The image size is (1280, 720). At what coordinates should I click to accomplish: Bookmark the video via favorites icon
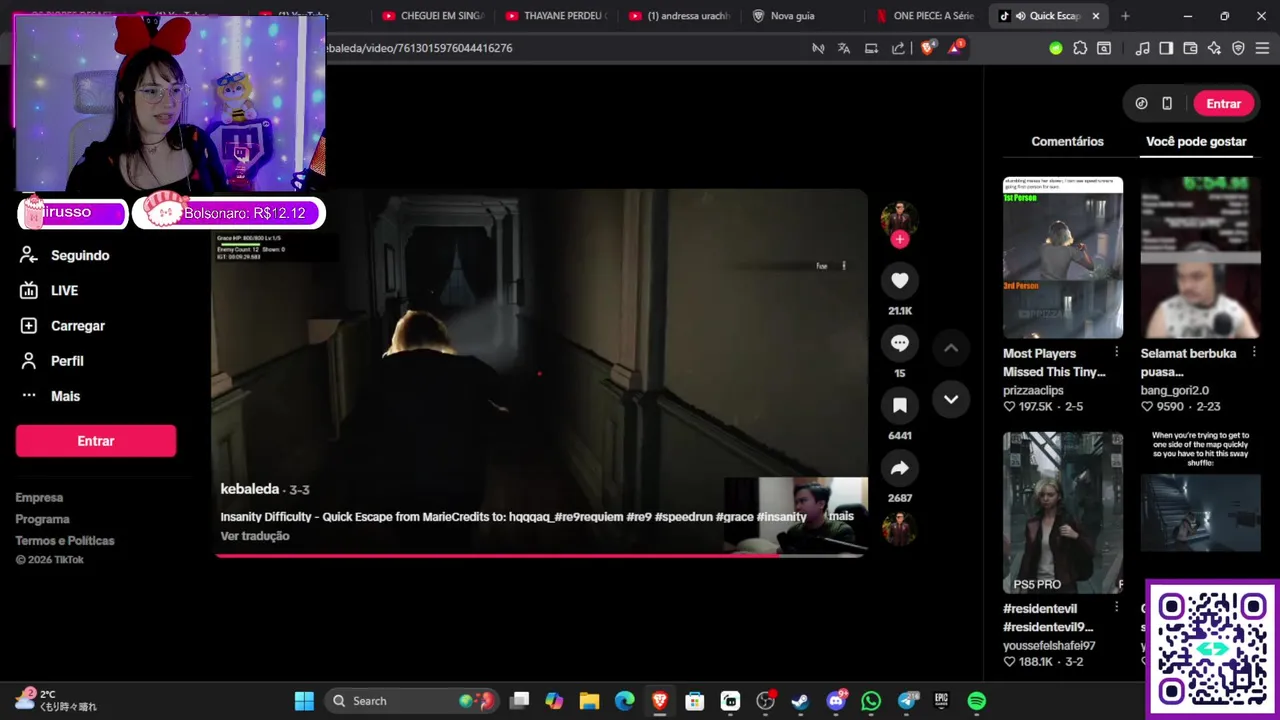[x=899, y=405]
